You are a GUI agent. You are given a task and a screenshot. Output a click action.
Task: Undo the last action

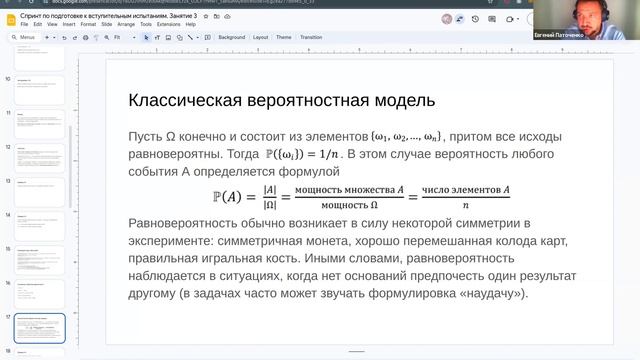click(x=64, y=37)
